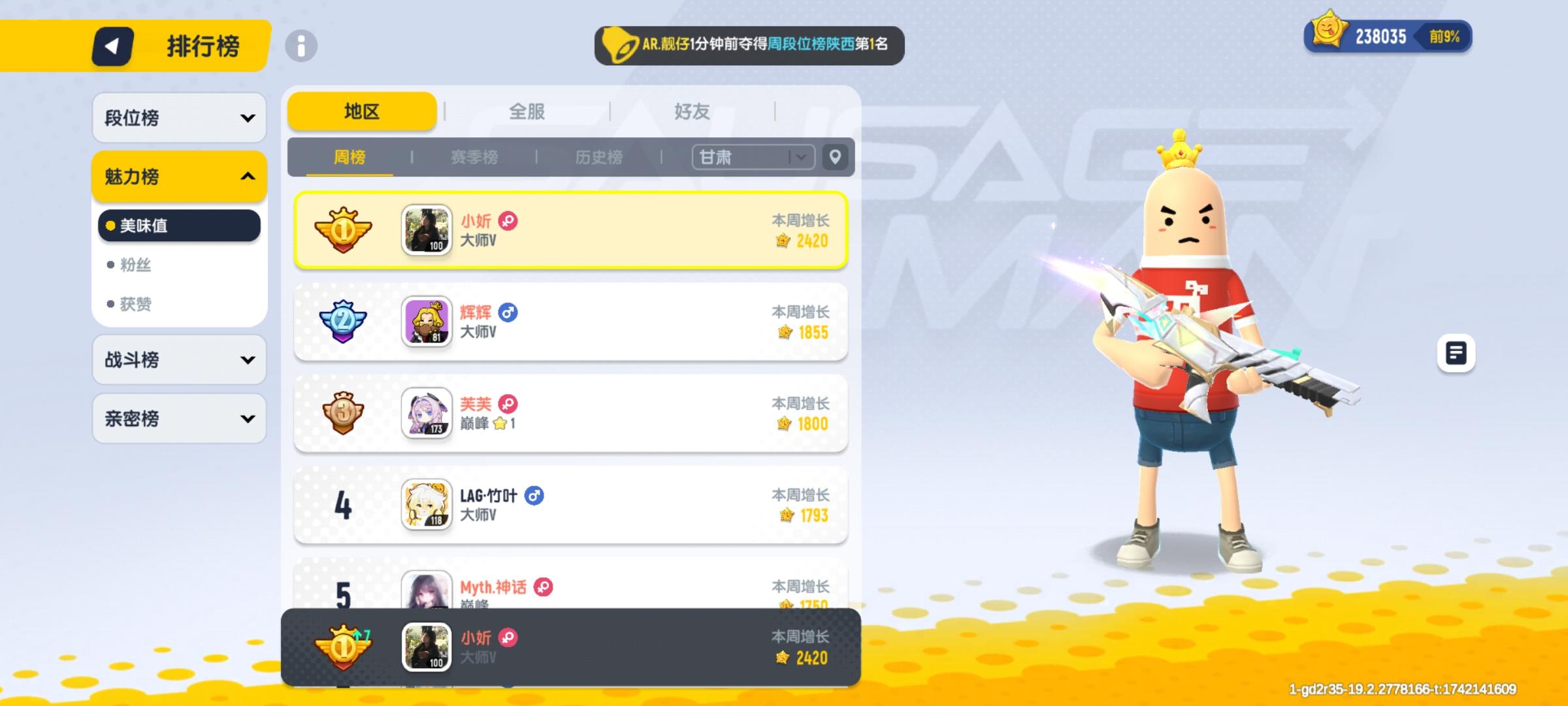Switch to the 全服 tab
The height and width of the screenshot is (706, 1568).
pos(527,112)
